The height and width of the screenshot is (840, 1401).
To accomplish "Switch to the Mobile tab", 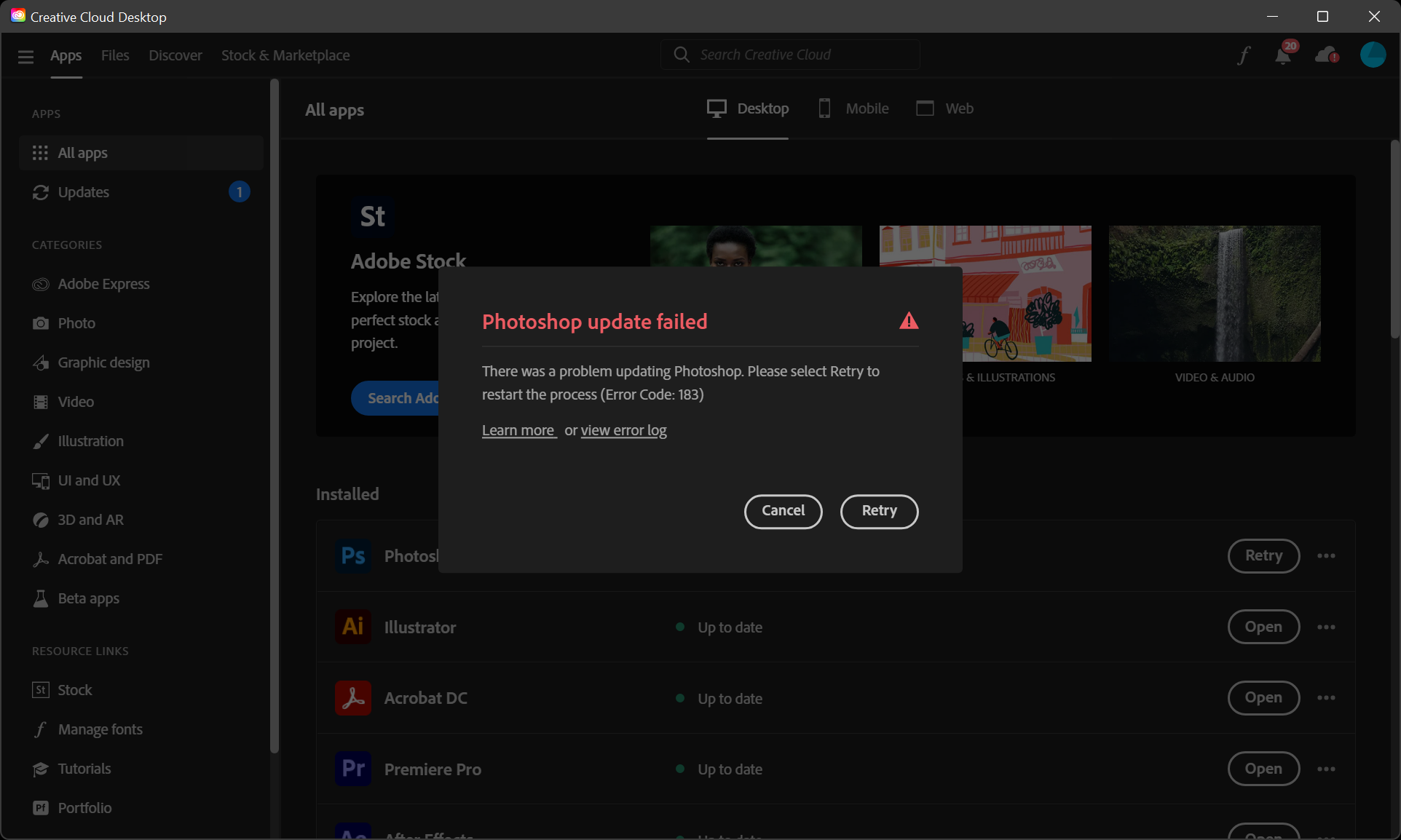I will coord(852,108).
